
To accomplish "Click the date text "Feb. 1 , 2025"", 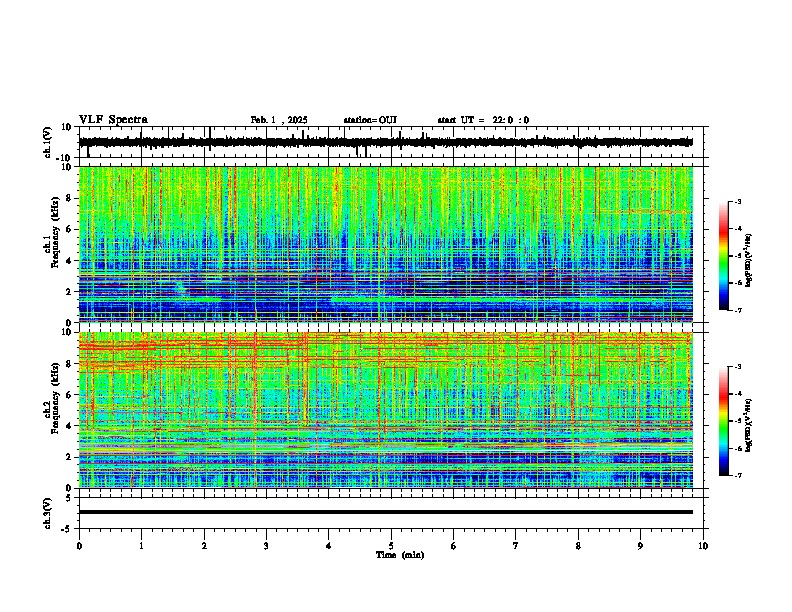I will click(279, 120).
